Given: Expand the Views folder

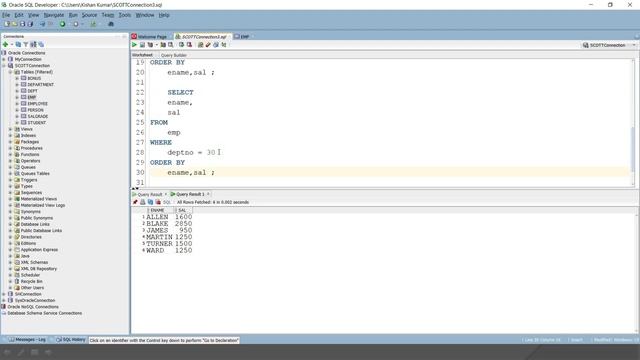Looking at the screenshot, I should 11,129.
